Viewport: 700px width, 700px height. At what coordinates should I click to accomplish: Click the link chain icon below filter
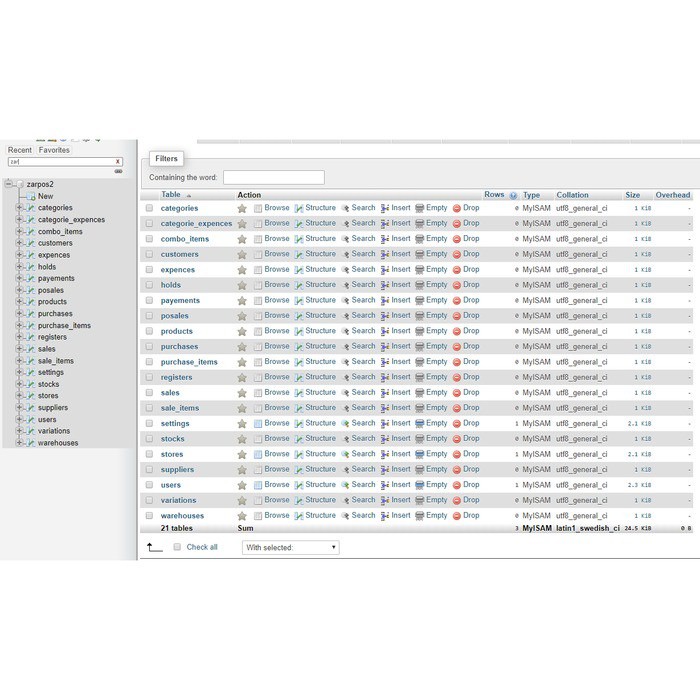118,171
